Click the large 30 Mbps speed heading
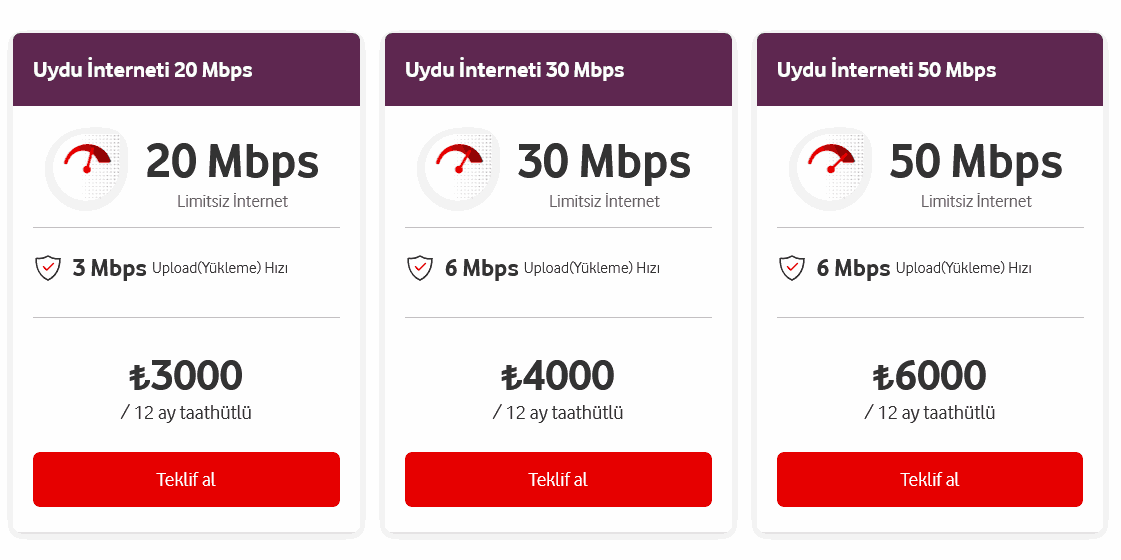This screenshot has height=560, width=1121. 604,162
